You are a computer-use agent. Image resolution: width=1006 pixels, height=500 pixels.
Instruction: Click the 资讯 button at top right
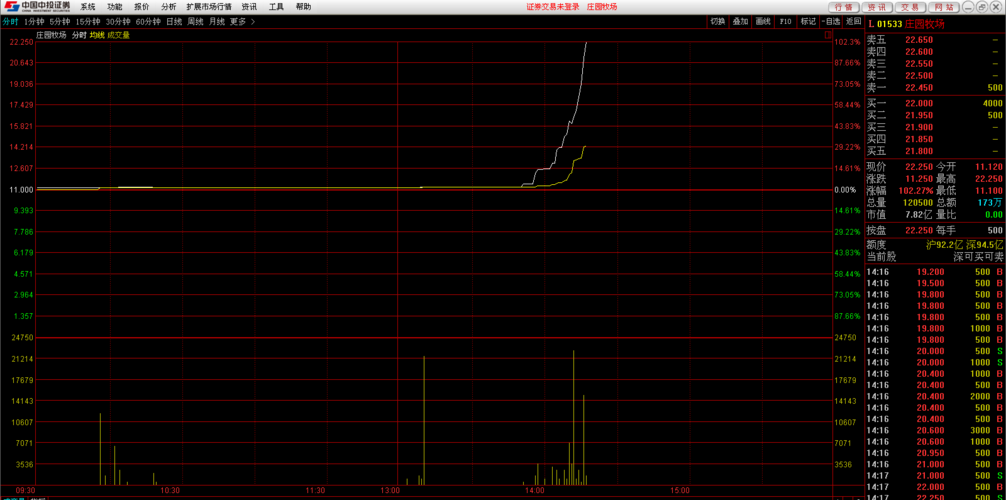(876, 7)
